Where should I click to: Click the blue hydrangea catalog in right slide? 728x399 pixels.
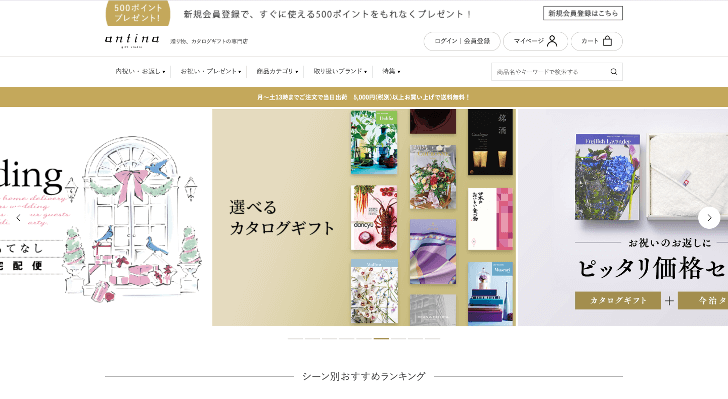[x=607, y=177]
